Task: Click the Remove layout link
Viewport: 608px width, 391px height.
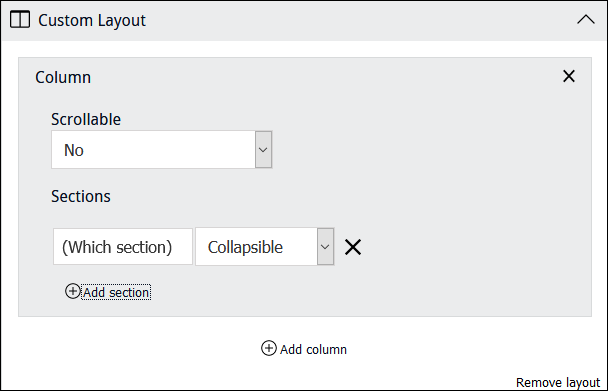Action: (558, 383)
